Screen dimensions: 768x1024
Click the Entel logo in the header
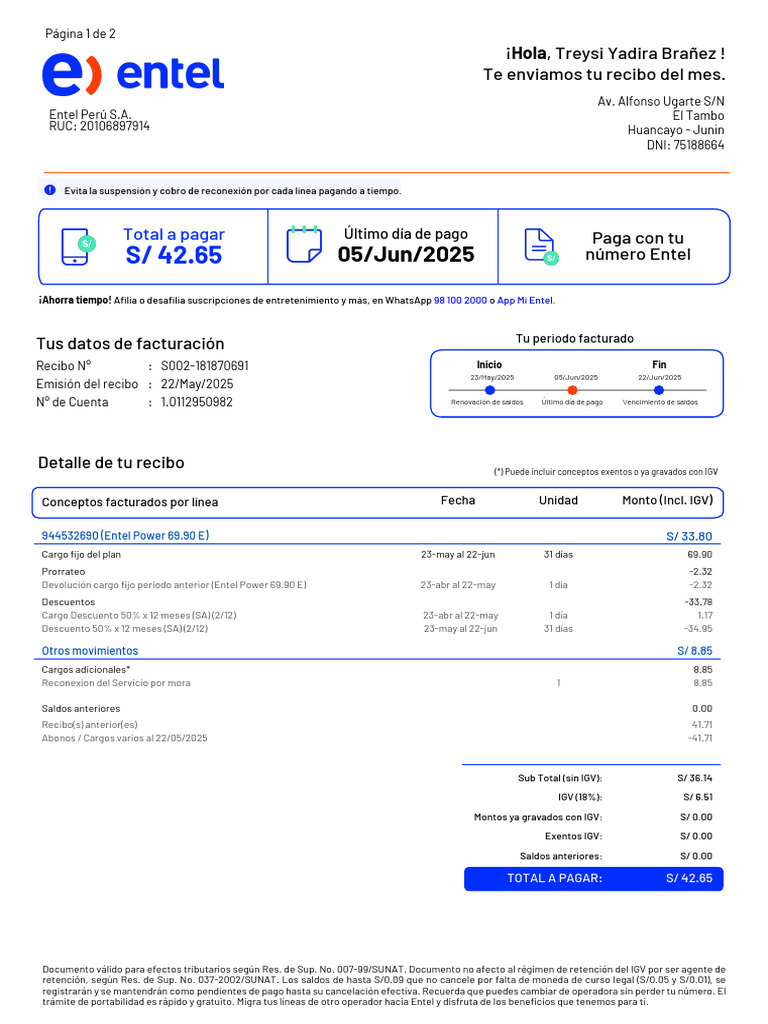coord(133,74)
